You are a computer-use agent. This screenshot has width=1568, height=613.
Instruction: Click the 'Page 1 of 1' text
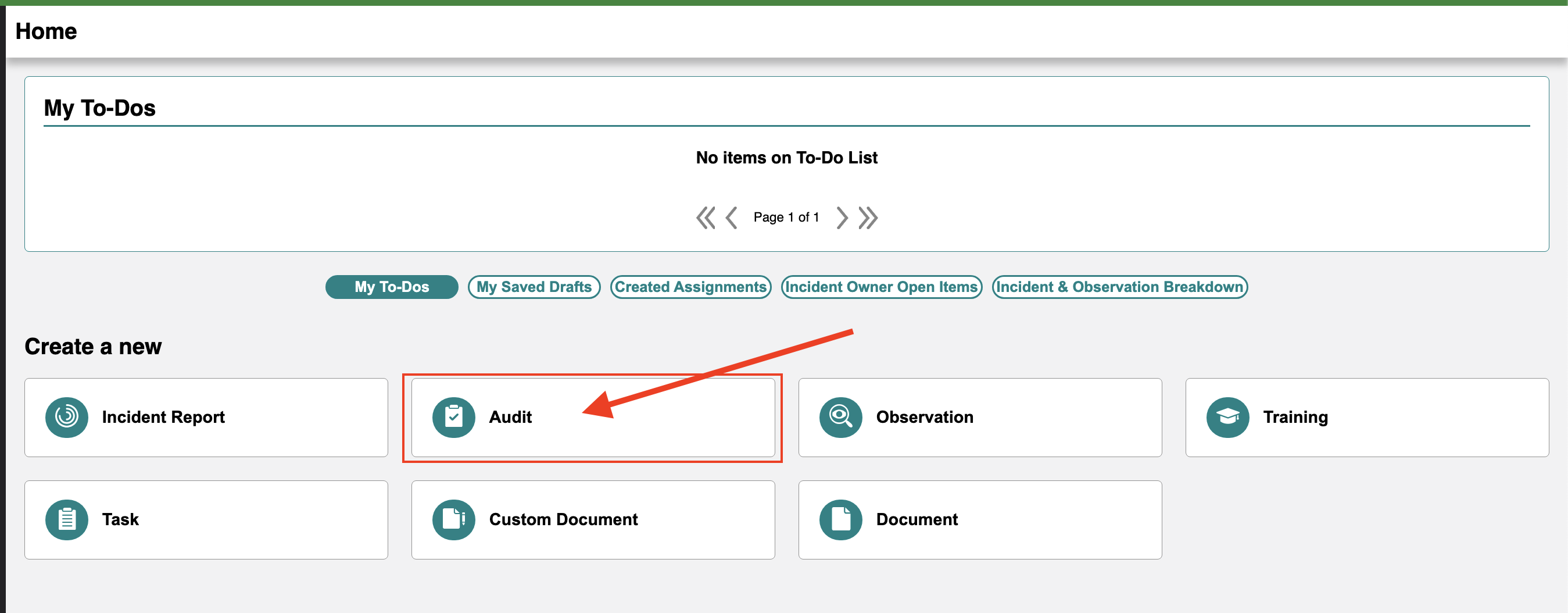pyautogui.click(x=786, y=218)
